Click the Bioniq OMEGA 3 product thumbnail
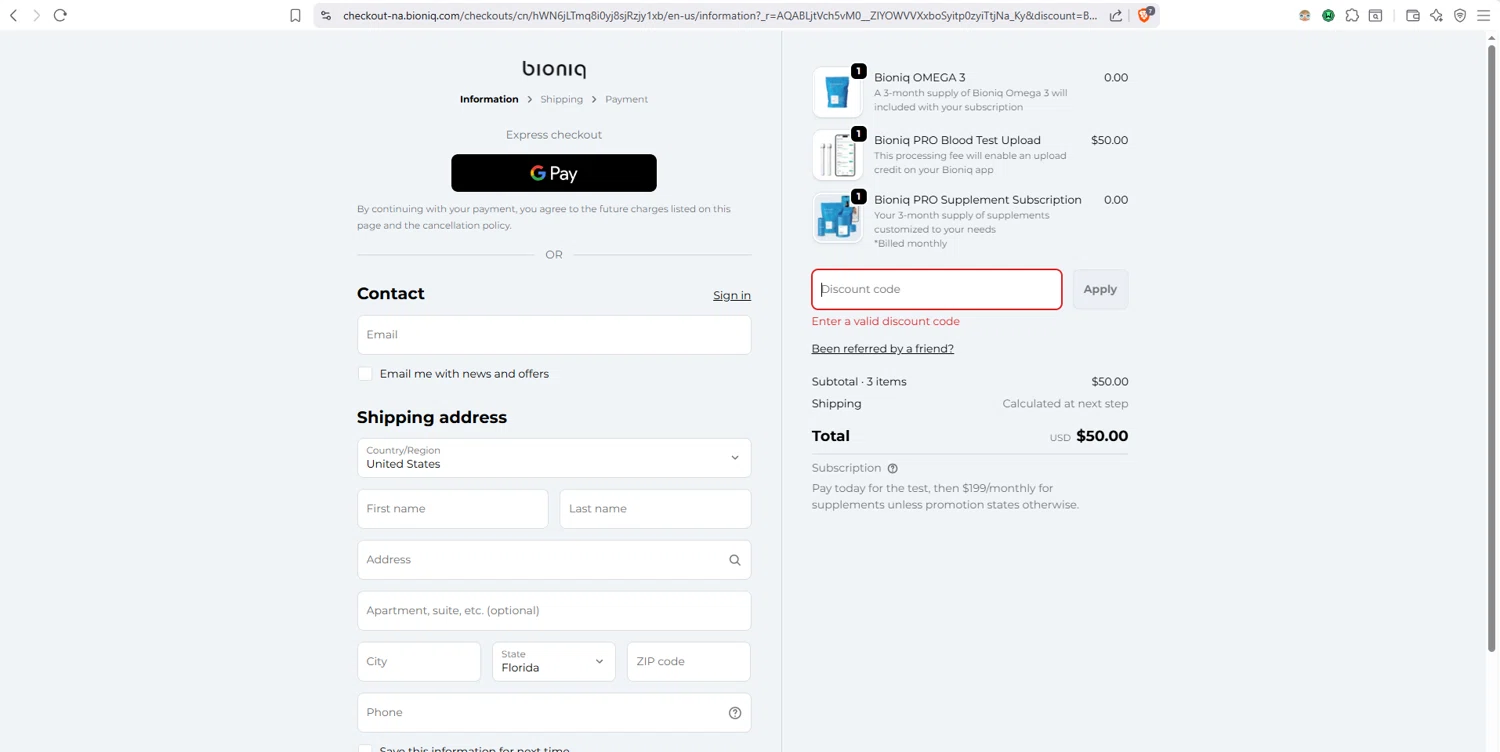The height and width of the screenshot is (752, 1500). (x=838, y=92)
